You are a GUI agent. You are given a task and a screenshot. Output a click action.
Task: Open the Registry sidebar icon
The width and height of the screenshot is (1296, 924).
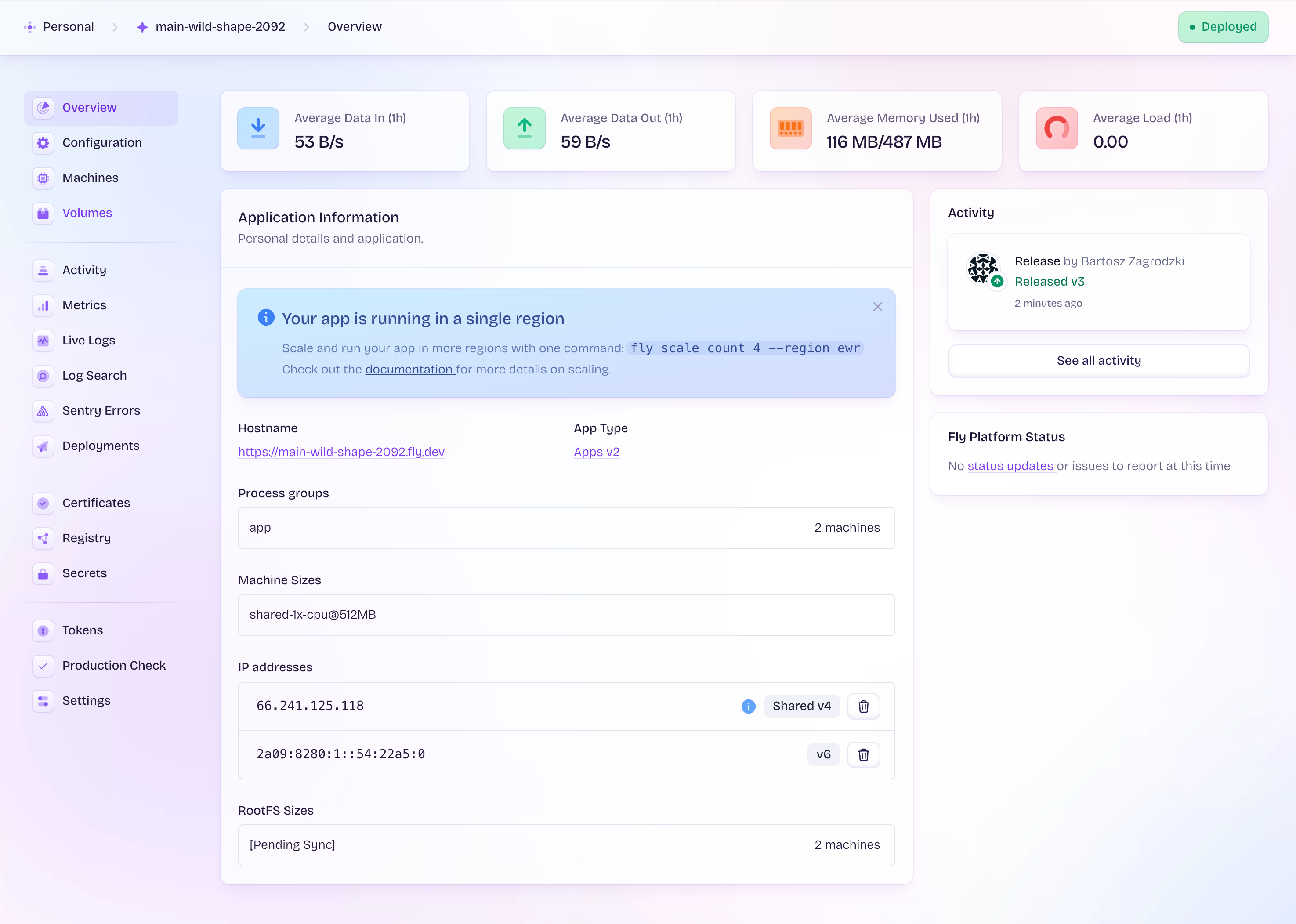pyautogui.click(x=43, y=538)
